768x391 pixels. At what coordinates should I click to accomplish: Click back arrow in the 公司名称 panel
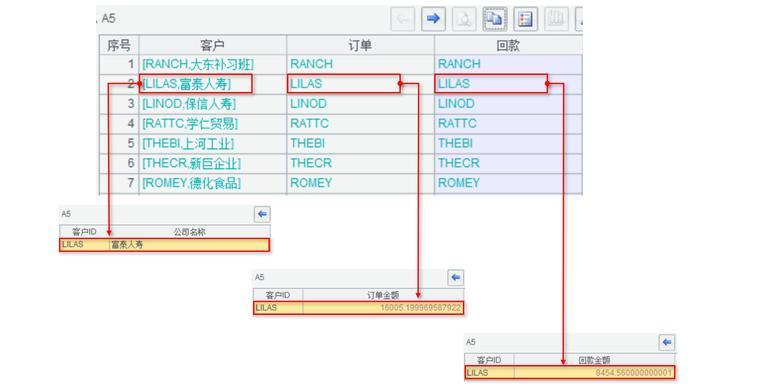[x=262, y=214]
